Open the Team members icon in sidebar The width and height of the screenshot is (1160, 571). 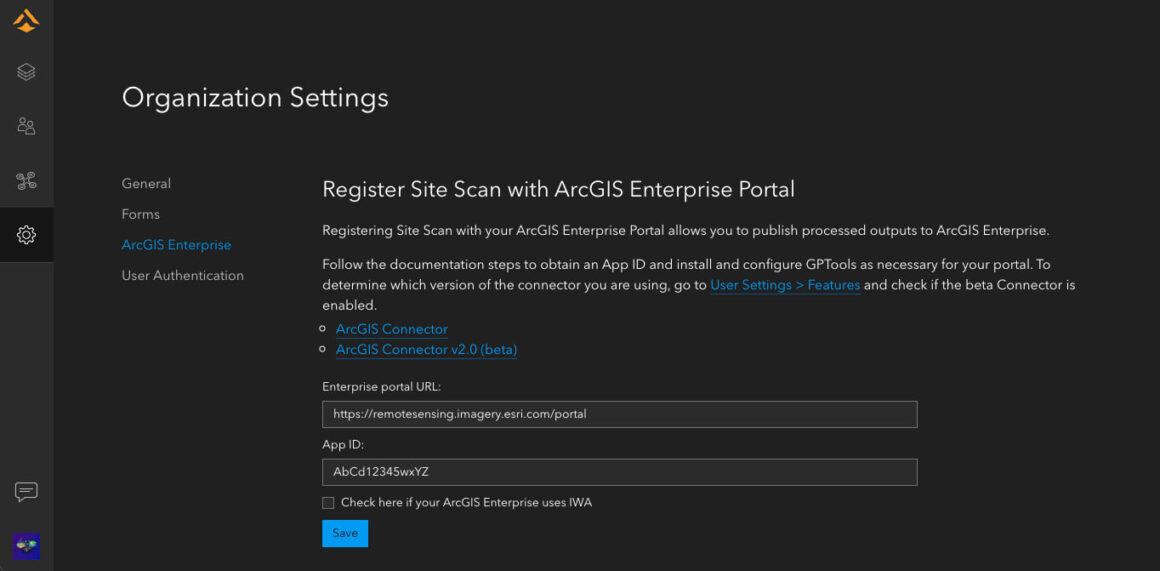26,126
